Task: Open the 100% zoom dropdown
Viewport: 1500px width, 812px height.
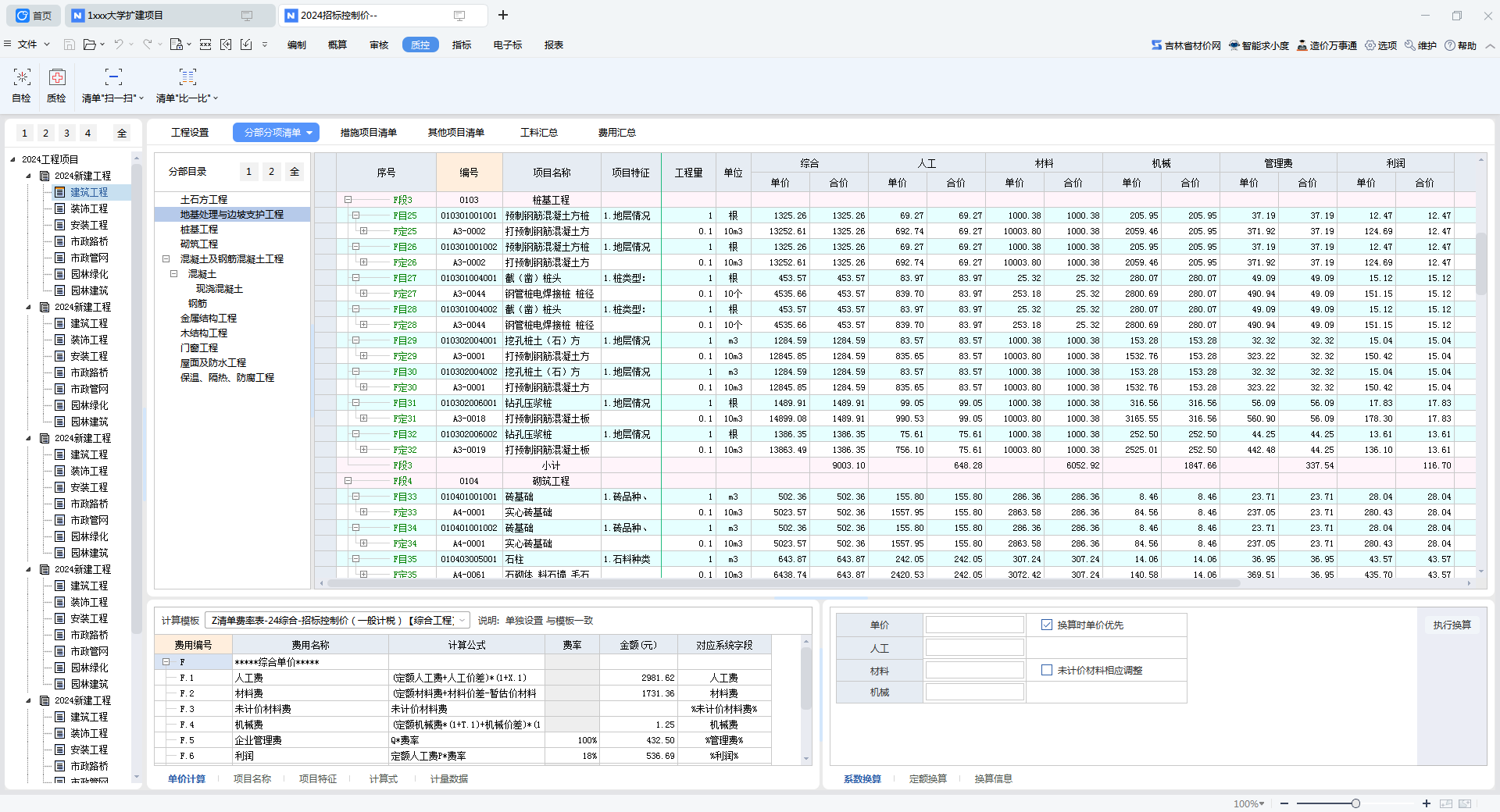Action: coord(1248,803)
